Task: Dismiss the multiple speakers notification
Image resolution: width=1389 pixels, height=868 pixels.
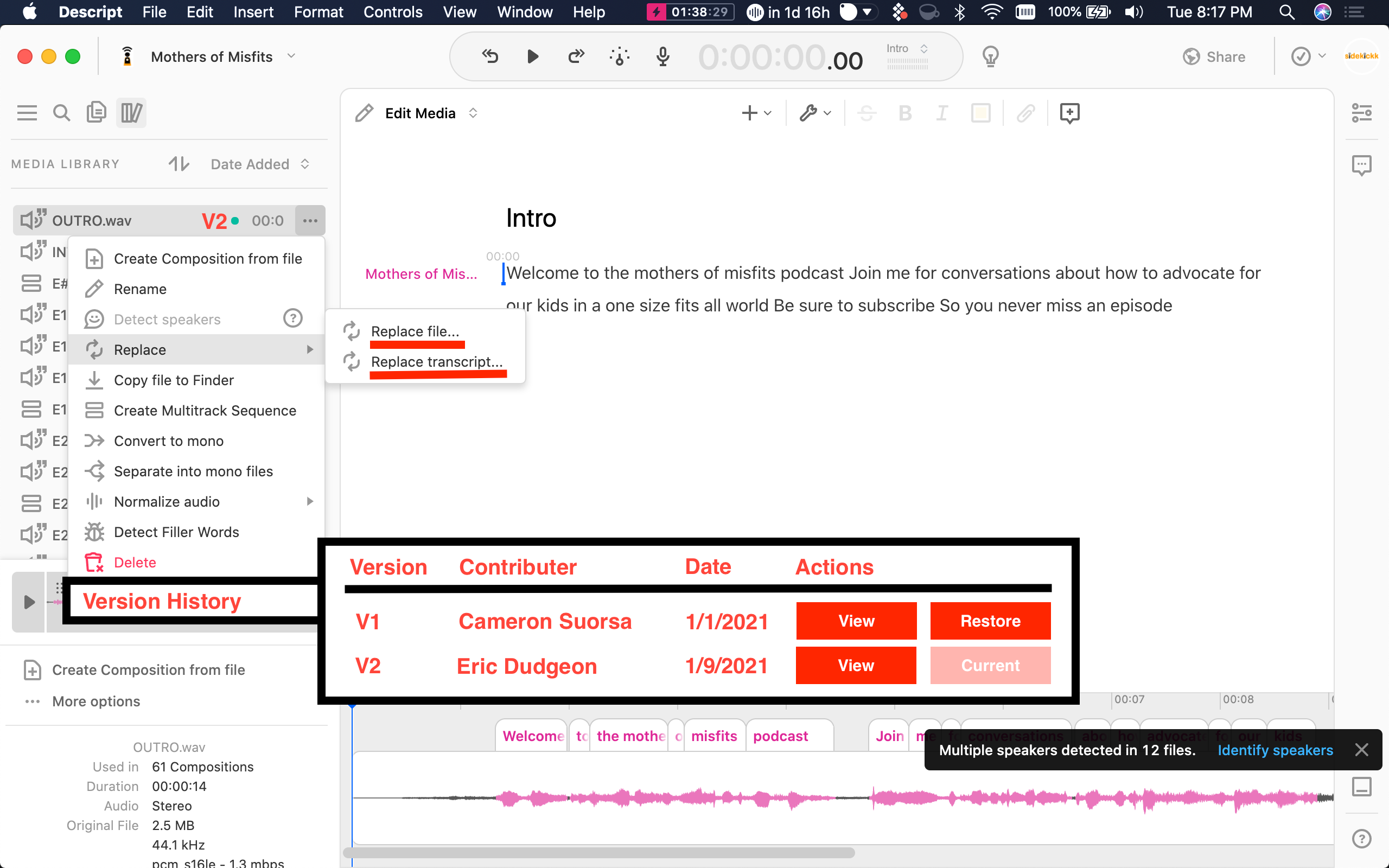Action: (x=1361, y=750)
